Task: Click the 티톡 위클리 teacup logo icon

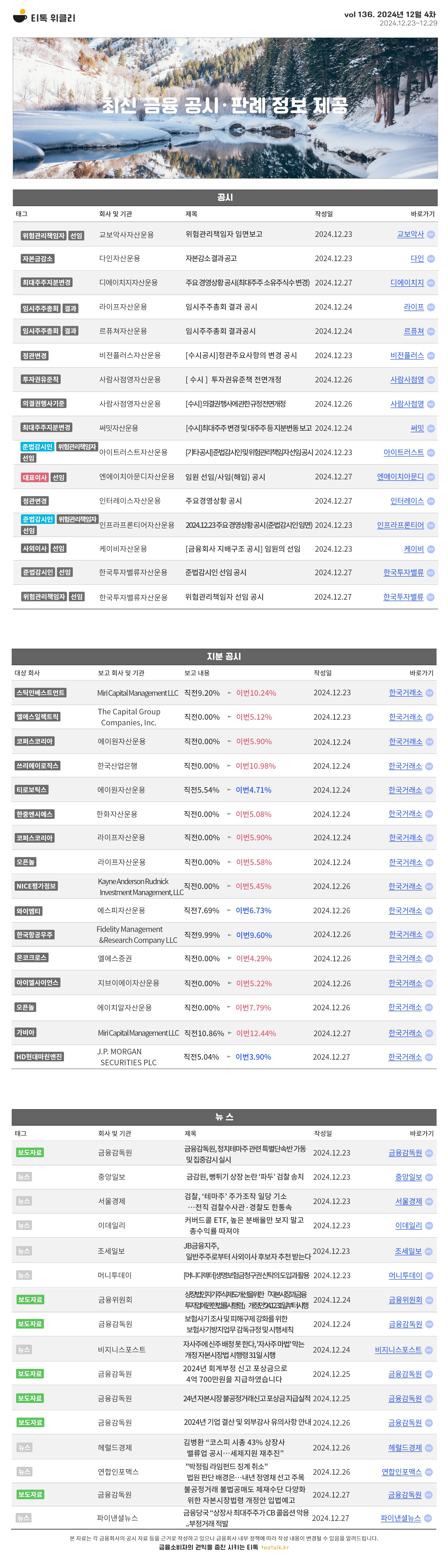Action: (20, 16)
